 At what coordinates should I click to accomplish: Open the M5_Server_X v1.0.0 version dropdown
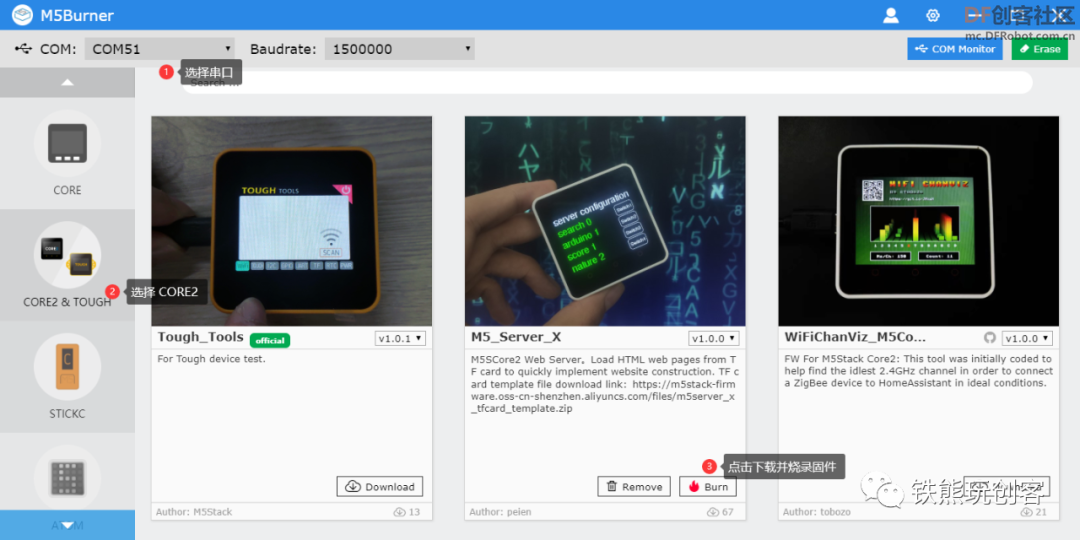point(714,338)
